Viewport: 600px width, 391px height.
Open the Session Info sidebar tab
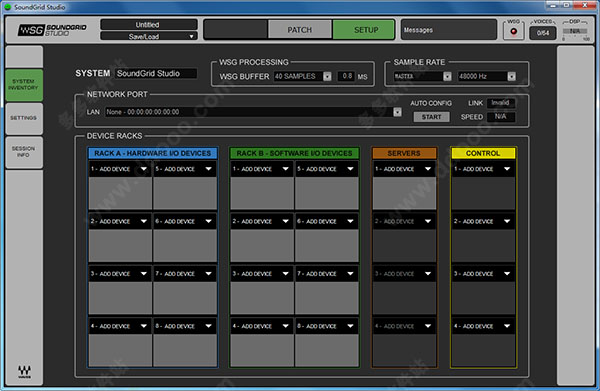point(24,152)
